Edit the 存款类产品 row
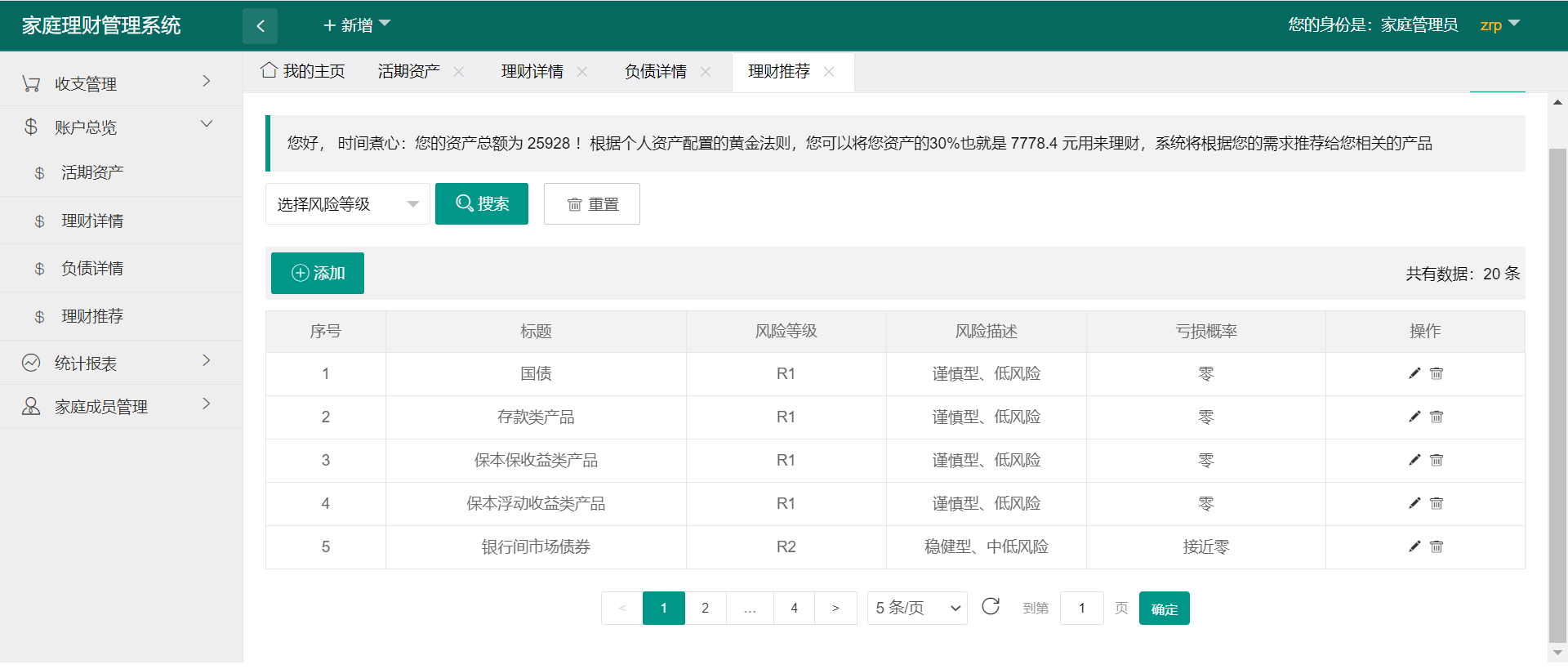The width and height of the screenshot is (1568, 669). 1414,417
